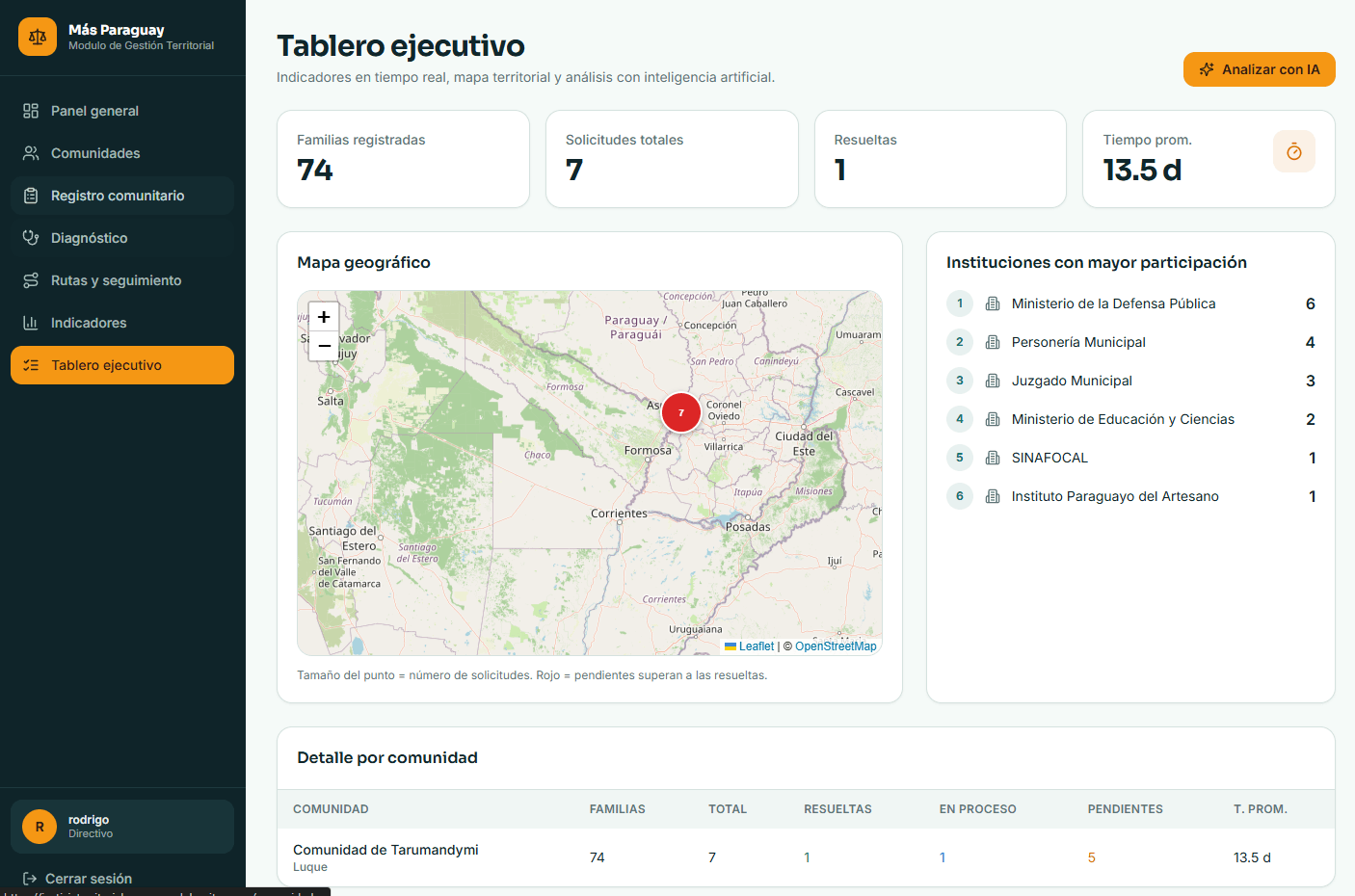
Task: Click the Familias registradas card
Action: coord(403,159)
